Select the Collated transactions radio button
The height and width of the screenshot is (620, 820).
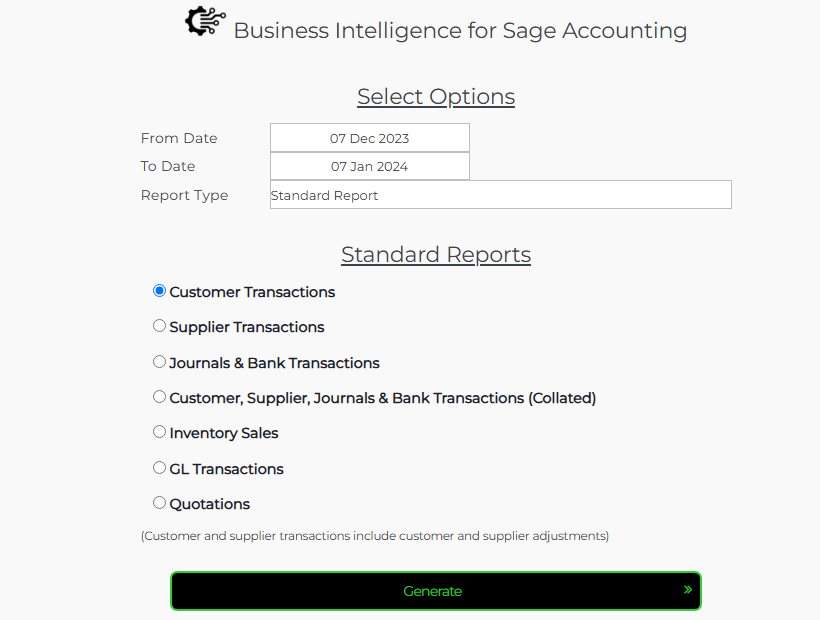(159, 397)
